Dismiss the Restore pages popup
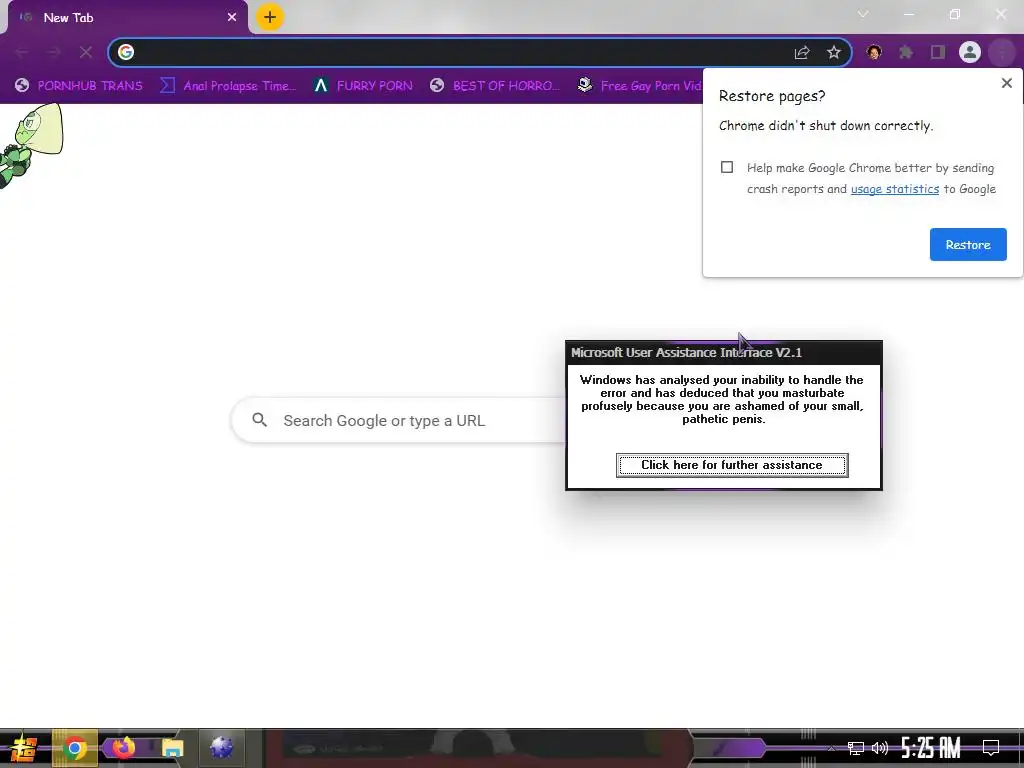The image size is (1024, 768). pos(1006,83)
